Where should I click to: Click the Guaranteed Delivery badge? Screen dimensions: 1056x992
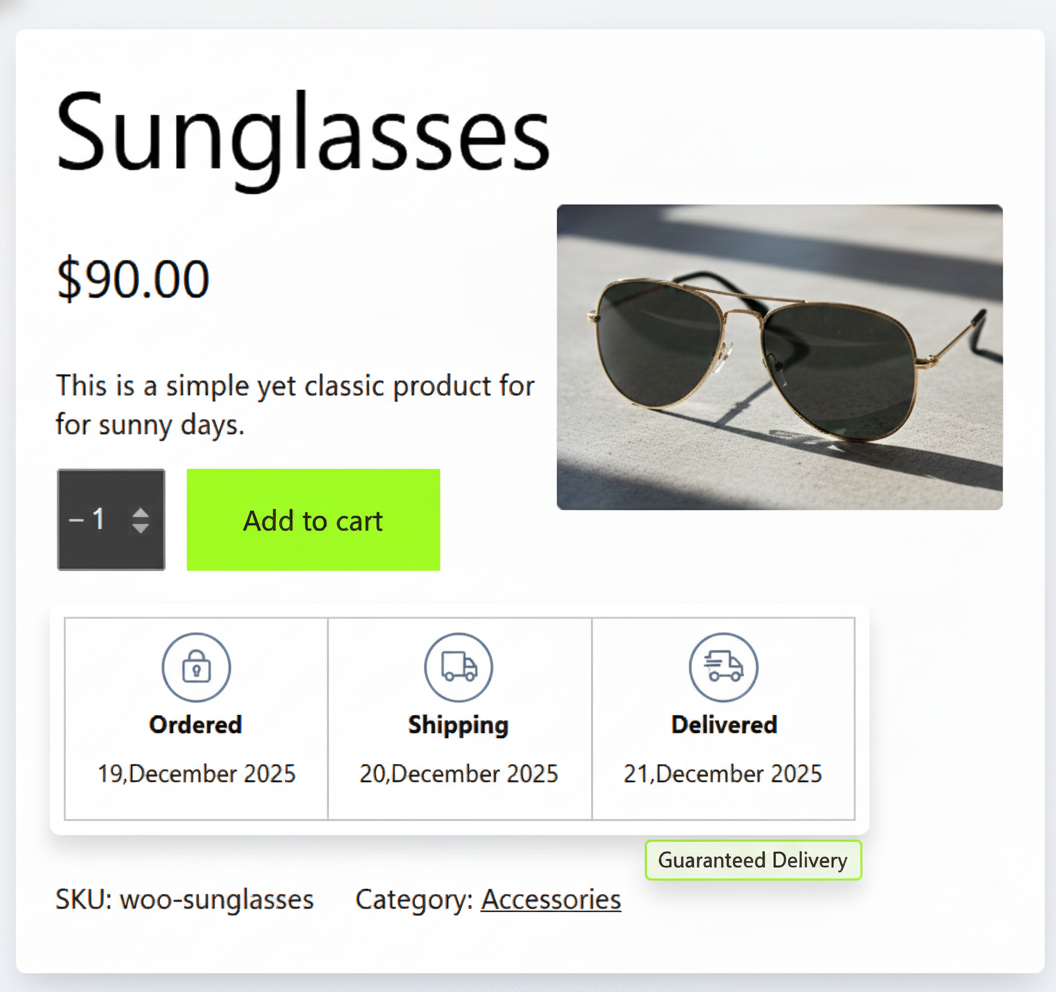pos(753,860)
